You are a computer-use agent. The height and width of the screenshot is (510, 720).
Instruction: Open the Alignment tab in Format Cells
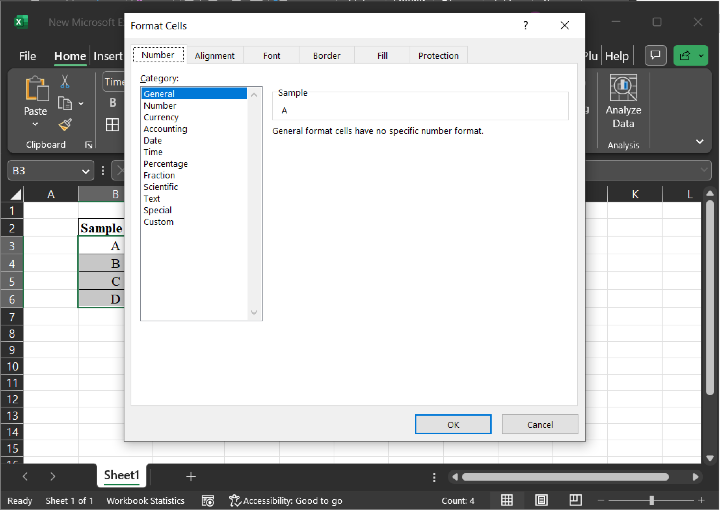tap(215, 56)
